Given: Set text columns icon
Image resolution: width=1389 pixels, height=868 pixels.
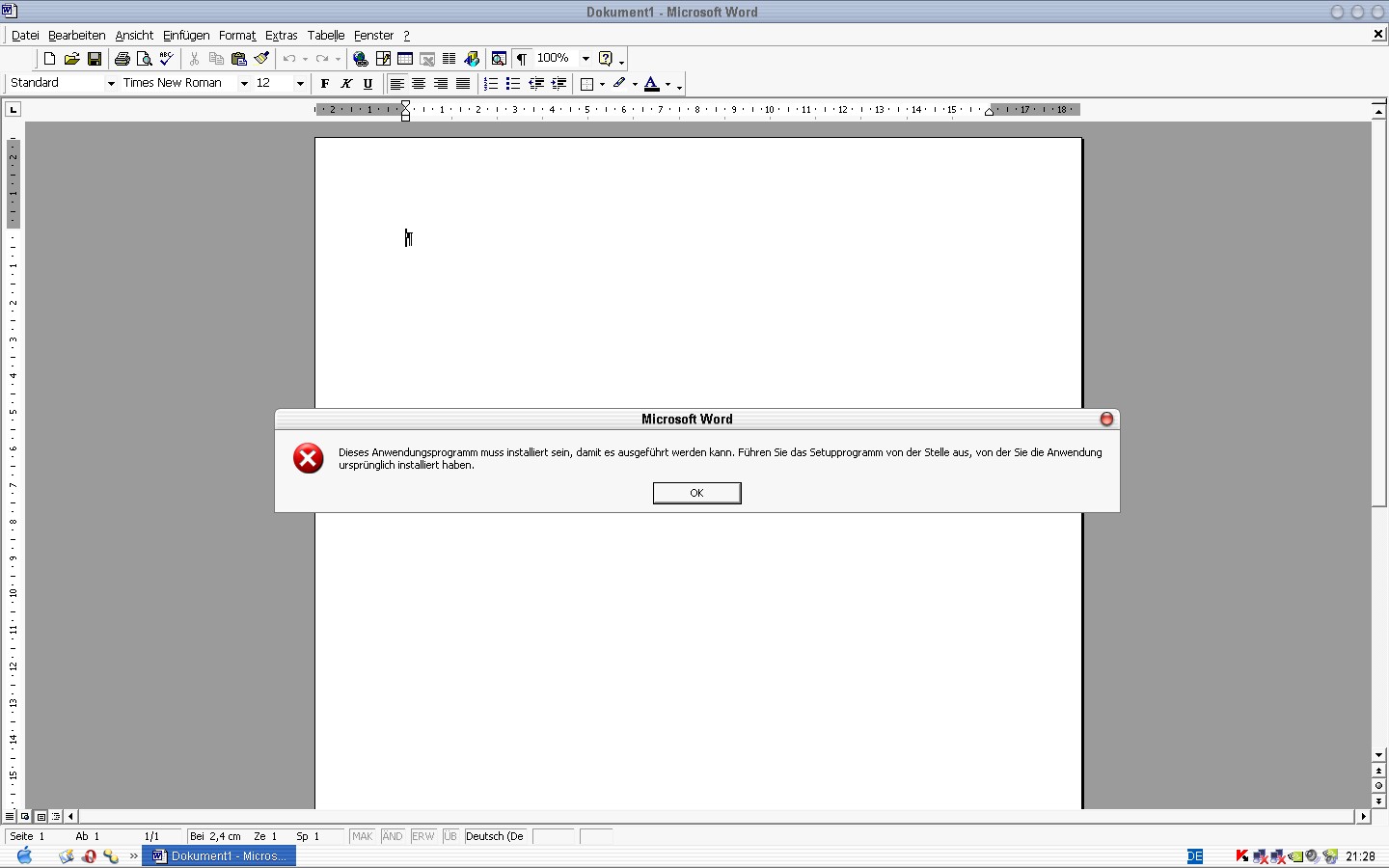Looking at the screenshot, I should (449, 59).
